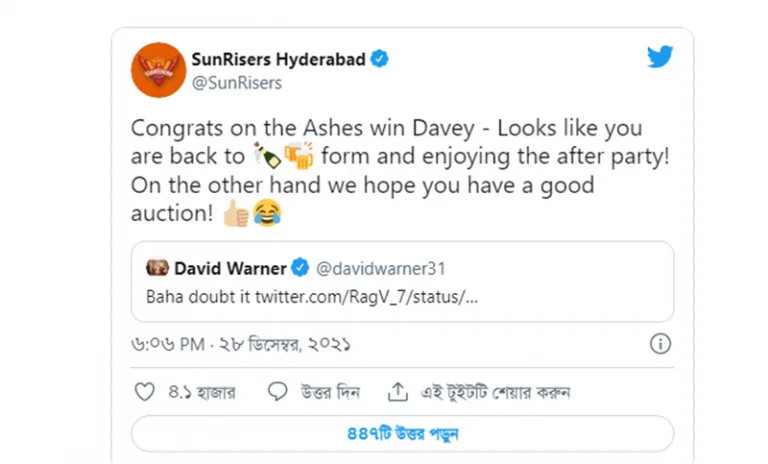Click SunRisers verified badge icon
This screenshot has width=768, height=464.
[381, 60]
